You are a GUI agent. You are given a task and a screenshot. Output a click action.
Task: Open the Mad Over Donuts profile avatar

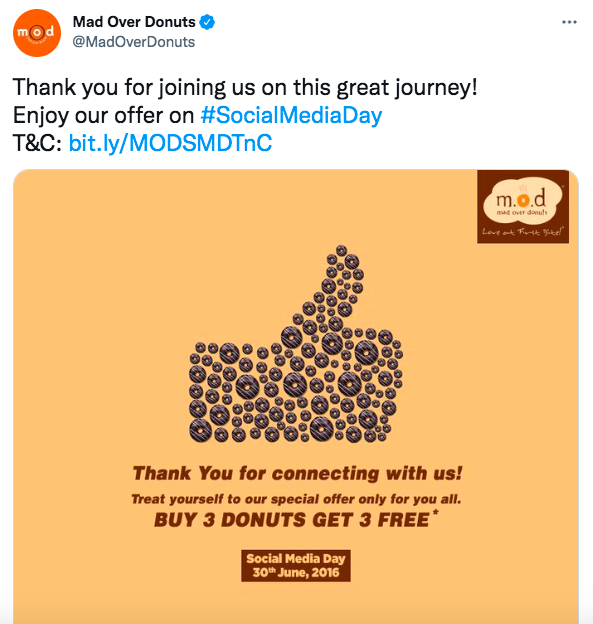pos(37,33)
